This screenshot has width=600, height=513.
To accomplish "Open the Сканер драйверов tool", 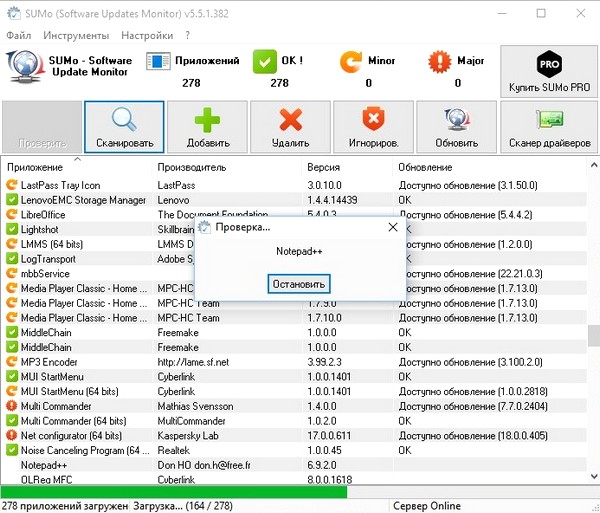I will (x=549, y=127).
